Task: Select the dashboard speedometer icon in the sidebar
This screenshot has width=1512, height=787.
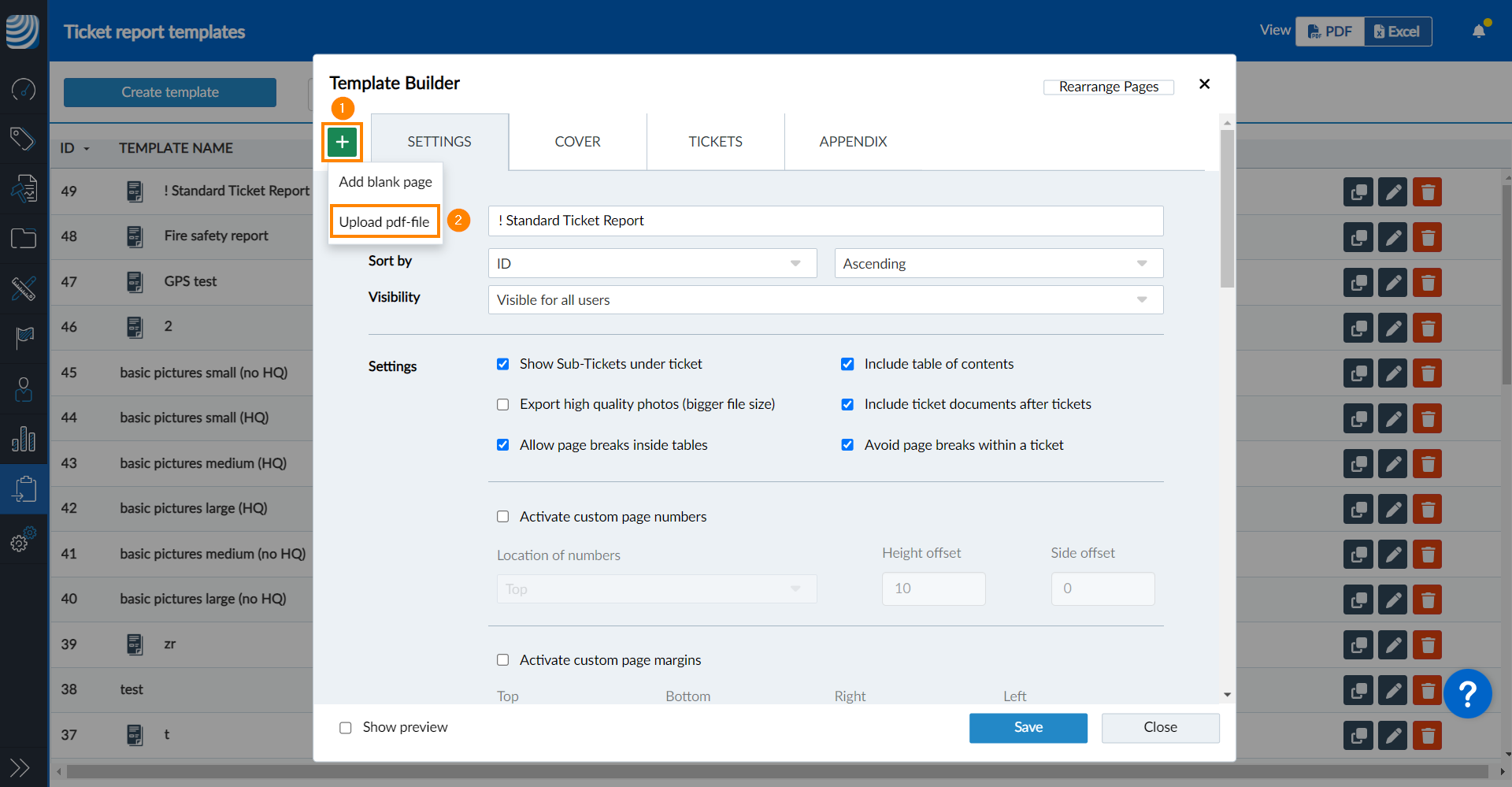Action: (x=24, y=90)
